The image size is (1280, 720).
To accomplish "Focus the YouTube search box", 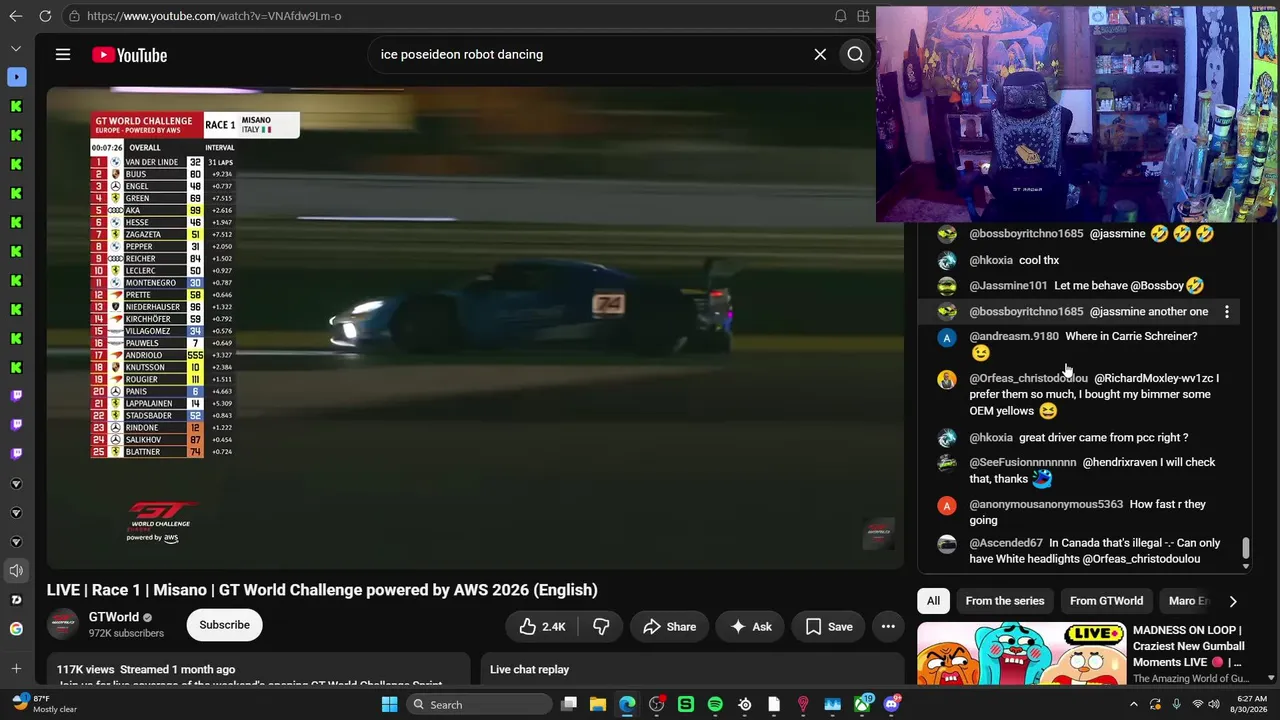I will [590, 55].
